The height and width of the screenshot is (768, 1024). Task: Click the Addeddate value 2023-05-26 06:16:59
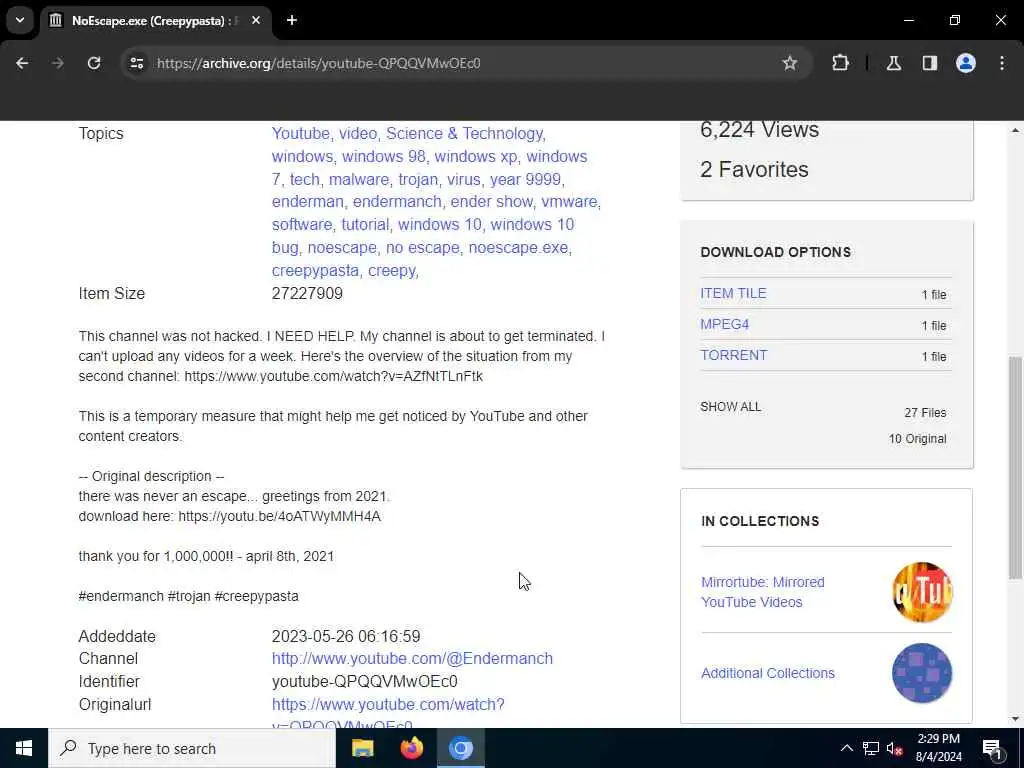pyautogui.click(x=346, y=636)
